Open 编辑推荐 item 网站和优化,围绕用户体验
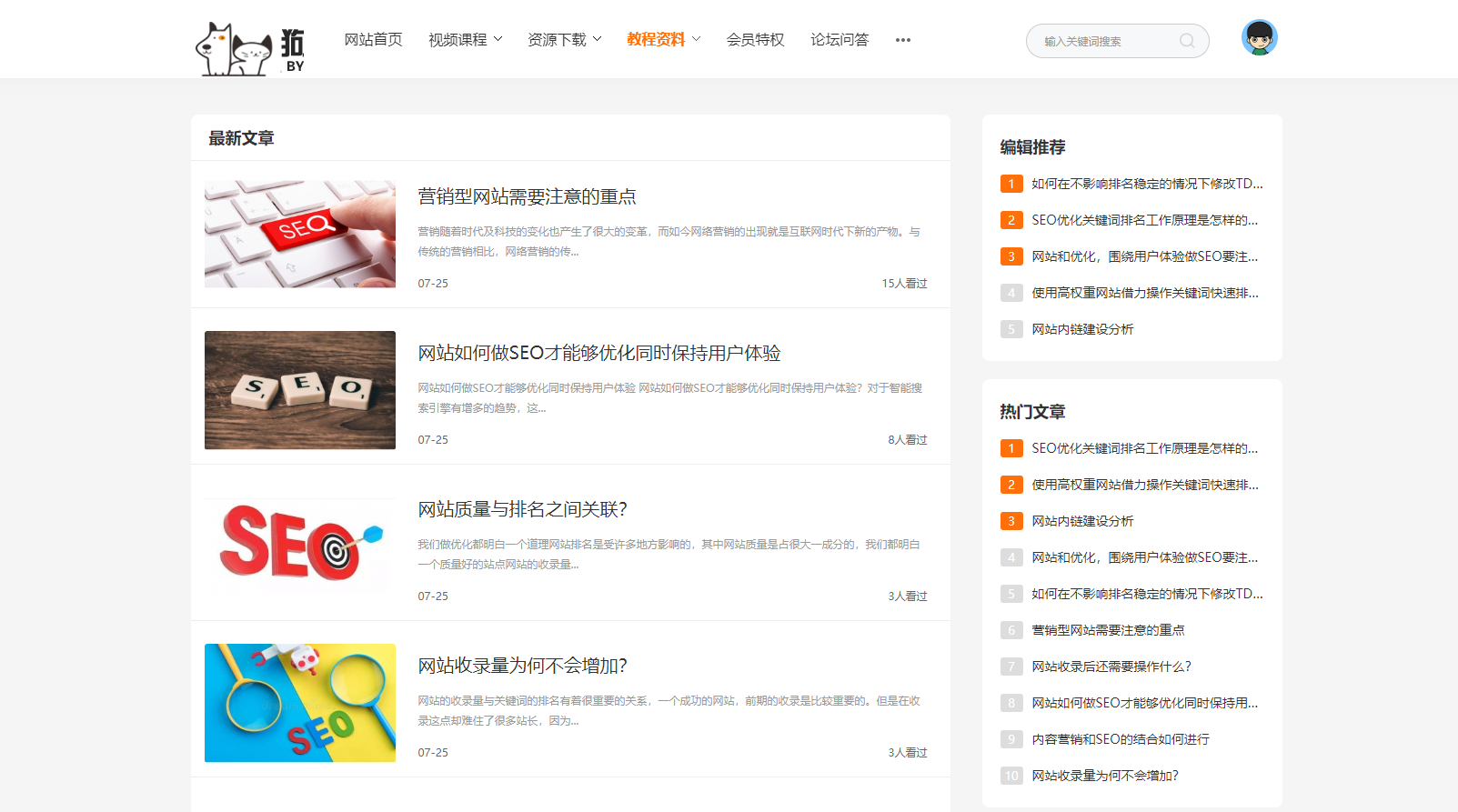Screen dimensions: 1458x812 [1145, 256]
